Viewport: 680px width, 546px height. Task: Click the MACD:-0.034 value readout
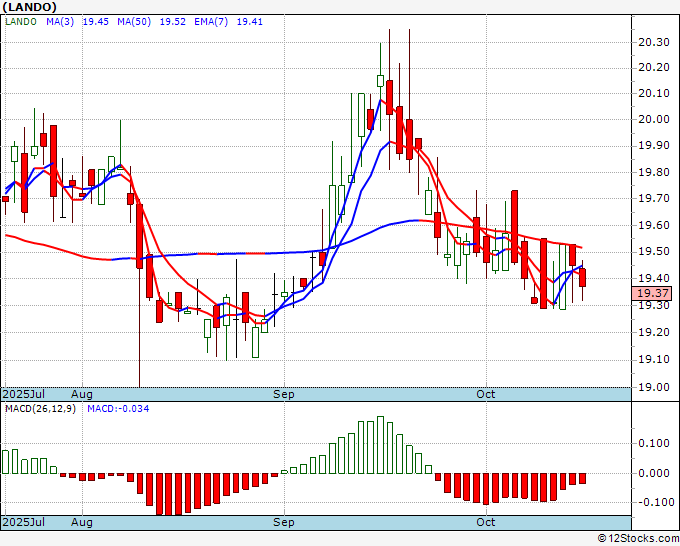coord(117,409)
